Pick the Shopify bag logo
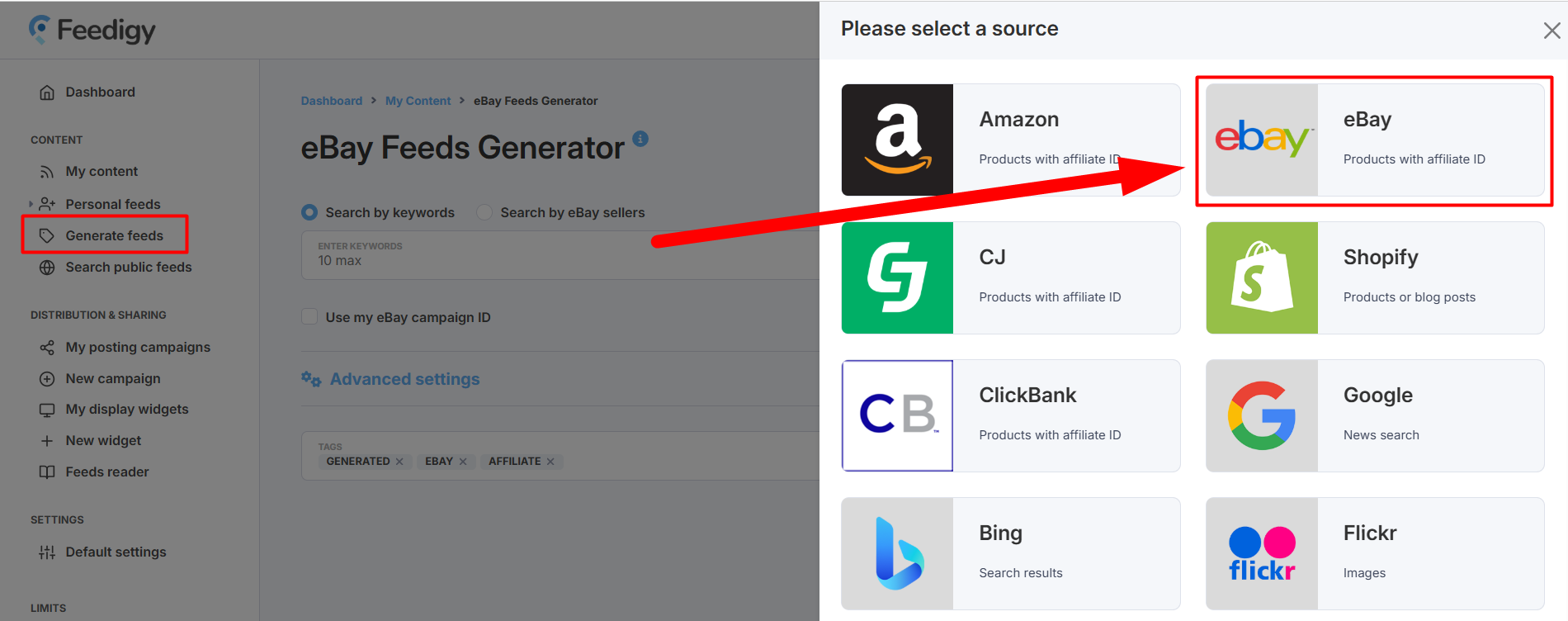Screen dimensions: 1568x621 click(1261, 277)
